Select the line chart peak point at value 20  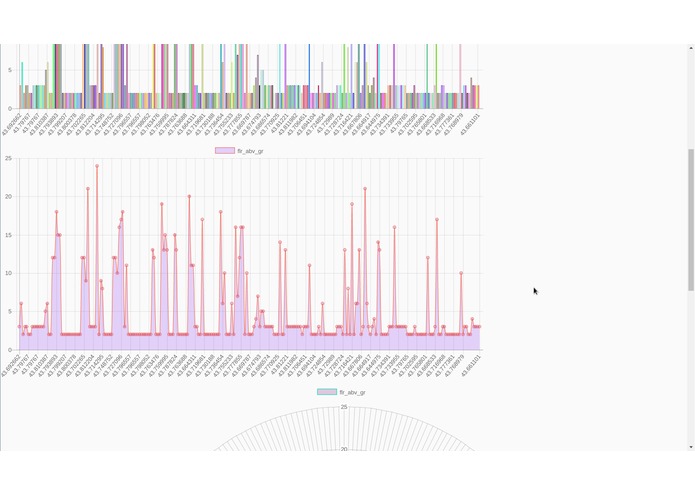click(189, 196)
